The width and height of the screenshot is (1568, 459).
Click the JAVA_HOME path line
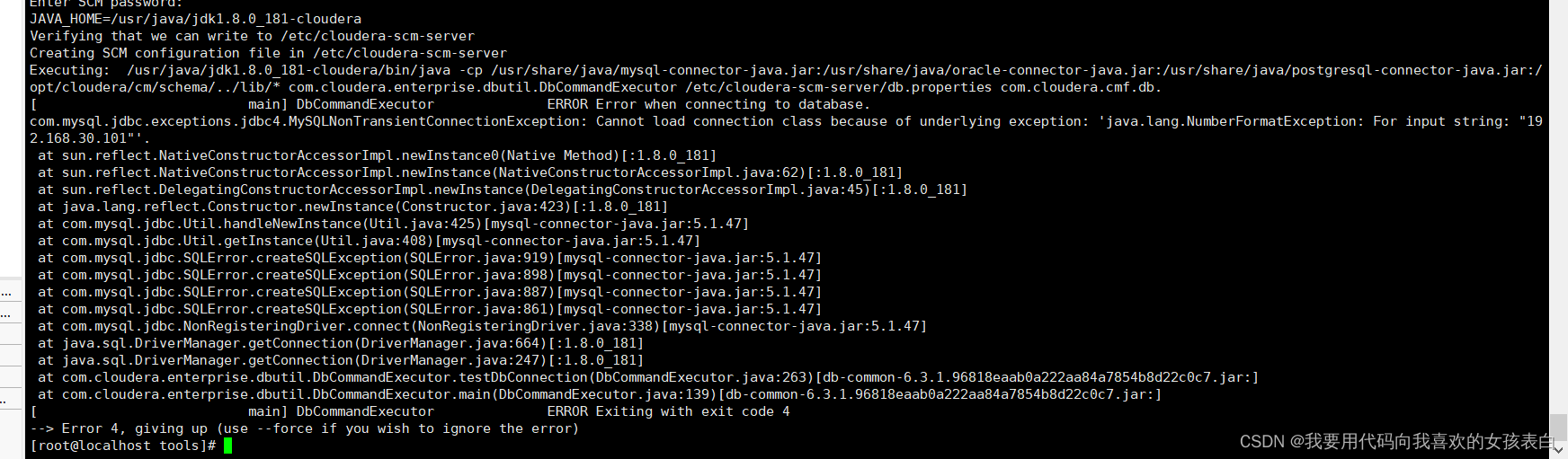[195, 19]
